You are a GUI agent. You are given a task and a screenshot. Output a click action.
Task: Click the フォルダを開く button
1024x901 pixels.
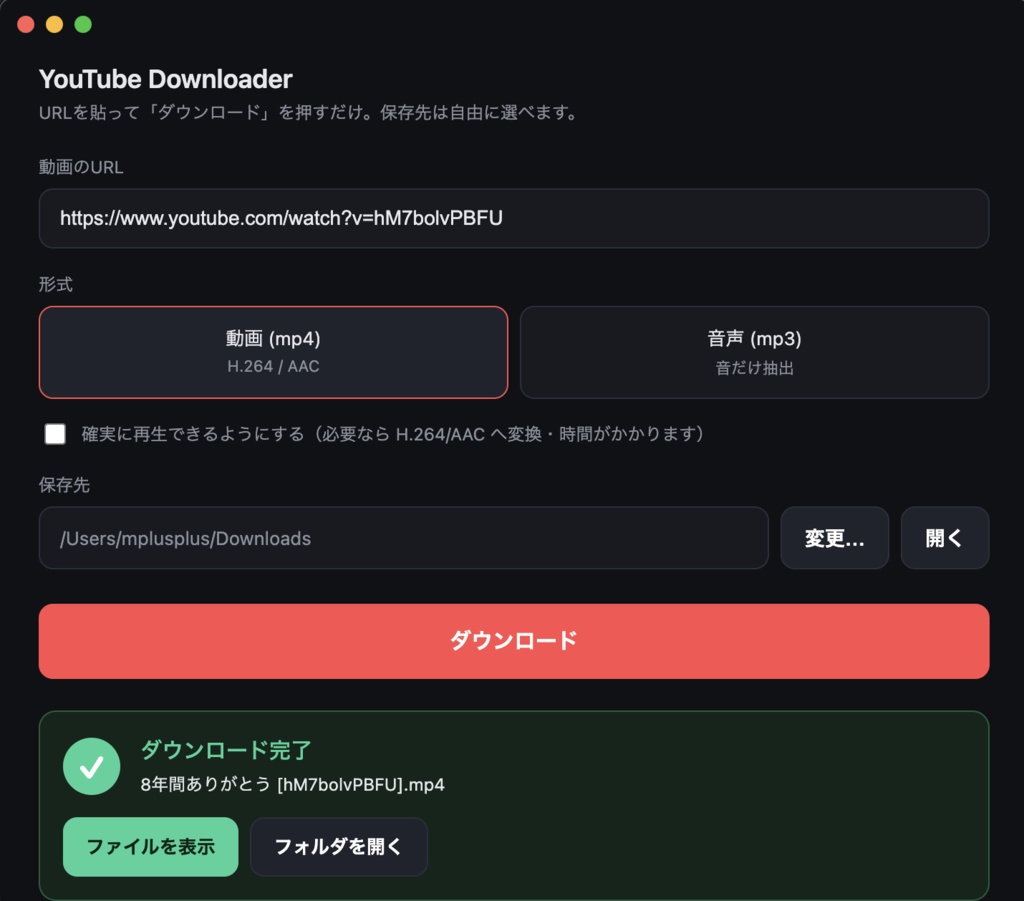(x=339, y=847)
